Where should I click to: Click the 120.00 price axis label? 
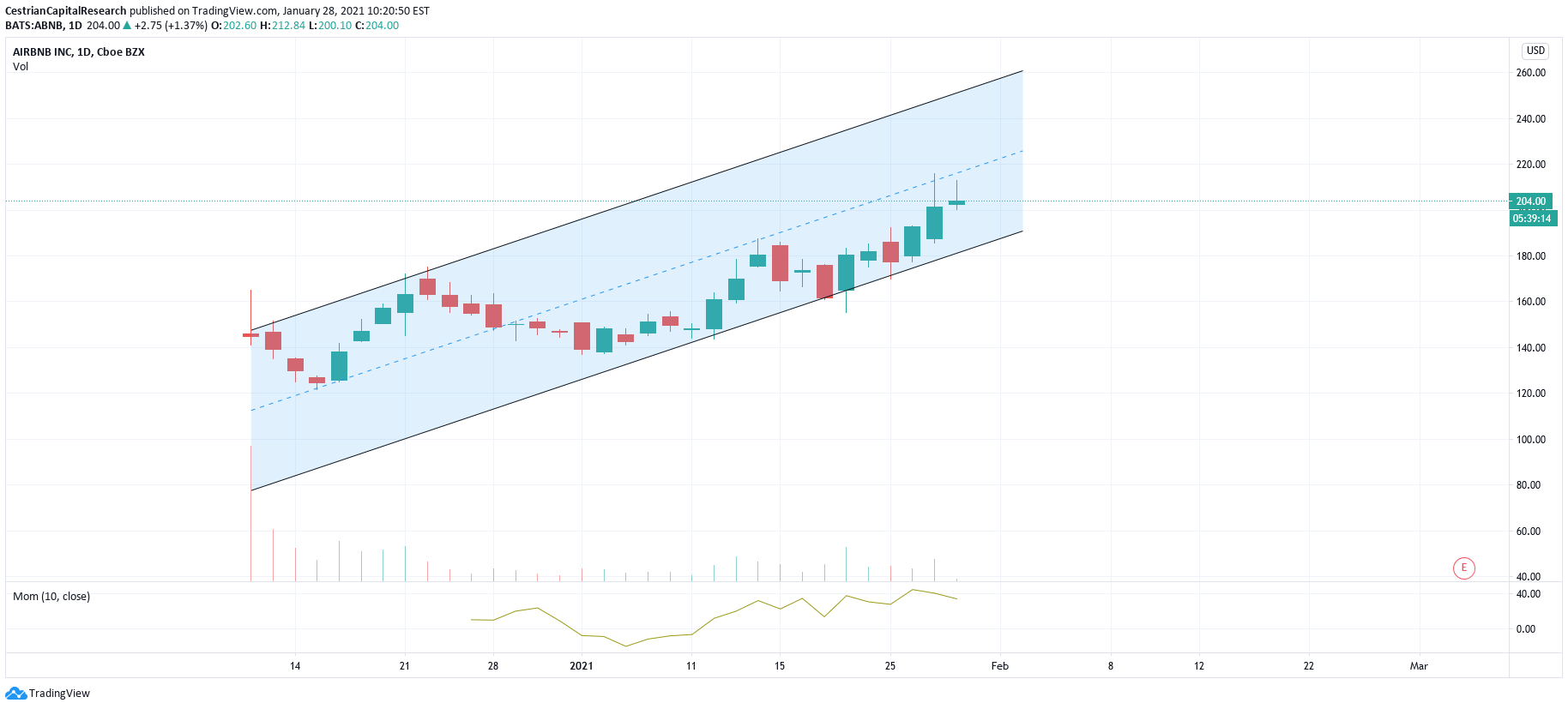pos(1531,394)
